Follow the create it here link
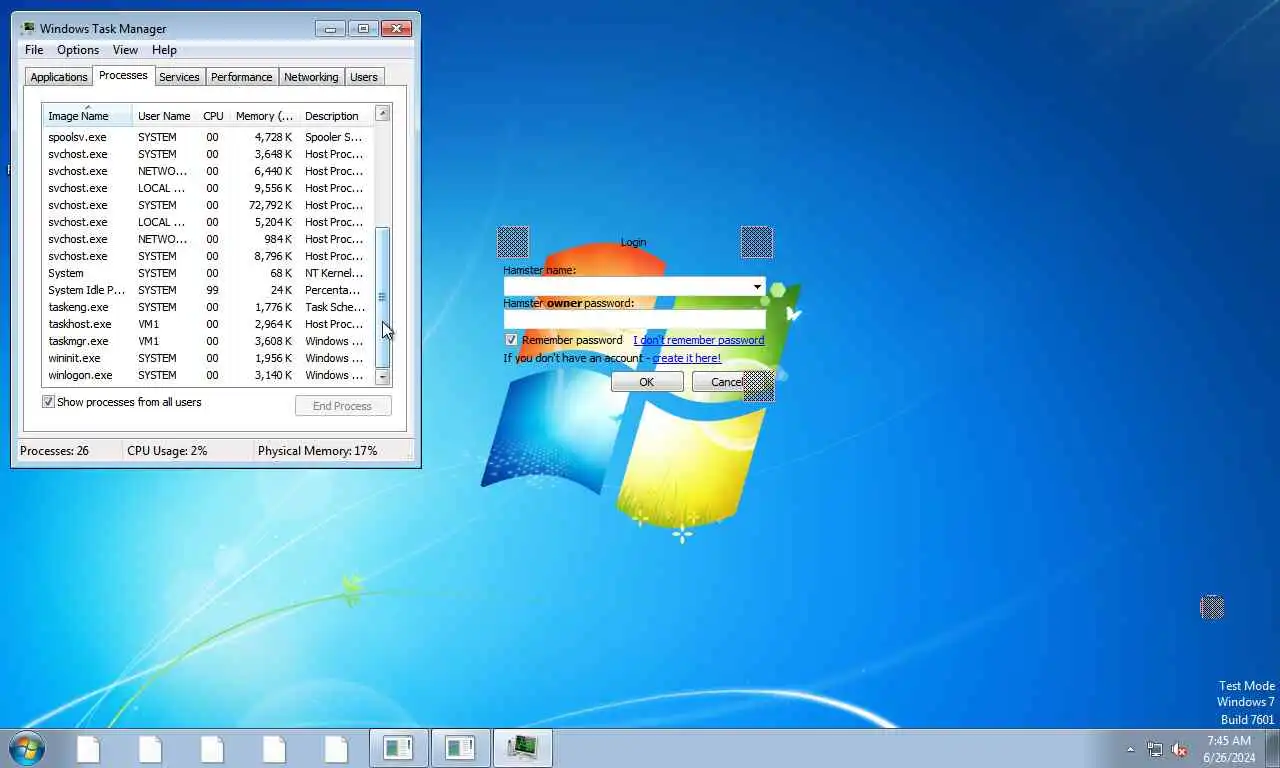 coord(686,358)
